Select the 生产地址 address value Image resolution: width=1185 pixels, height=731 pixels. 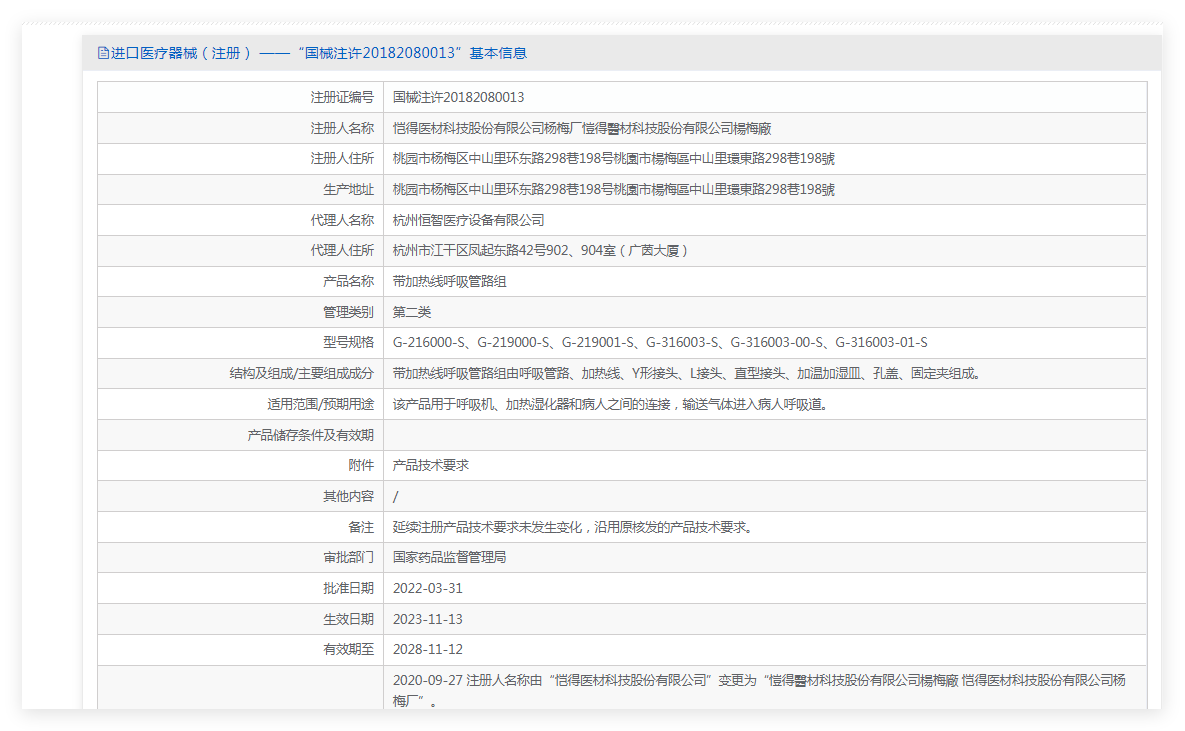pos(614,190)
